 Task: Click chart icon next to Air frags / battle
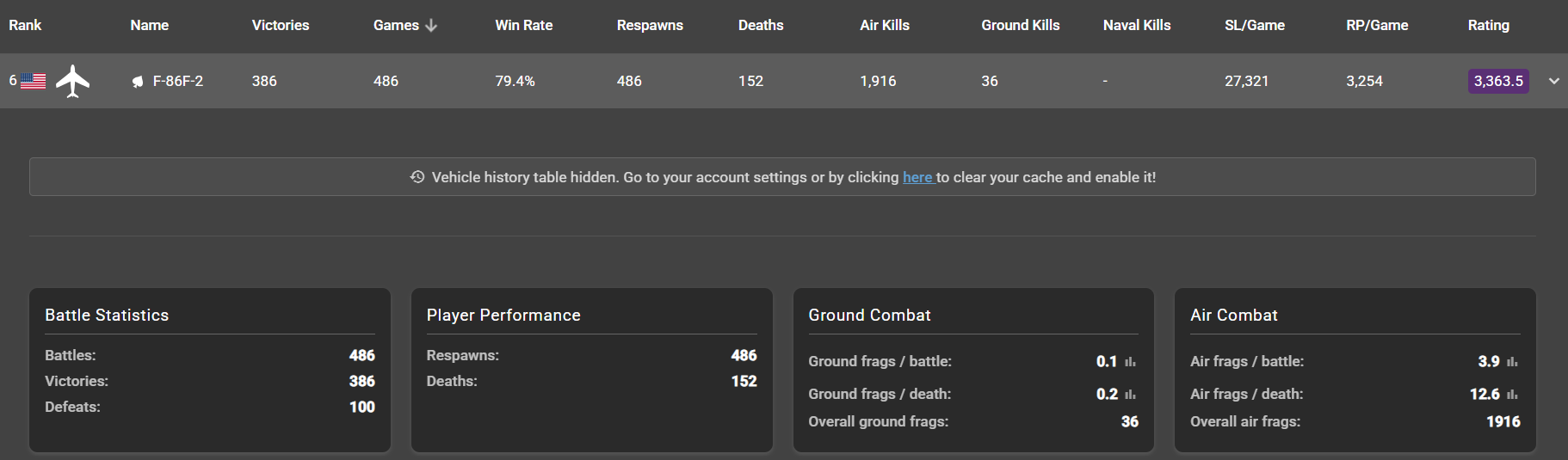(1512, 362)
